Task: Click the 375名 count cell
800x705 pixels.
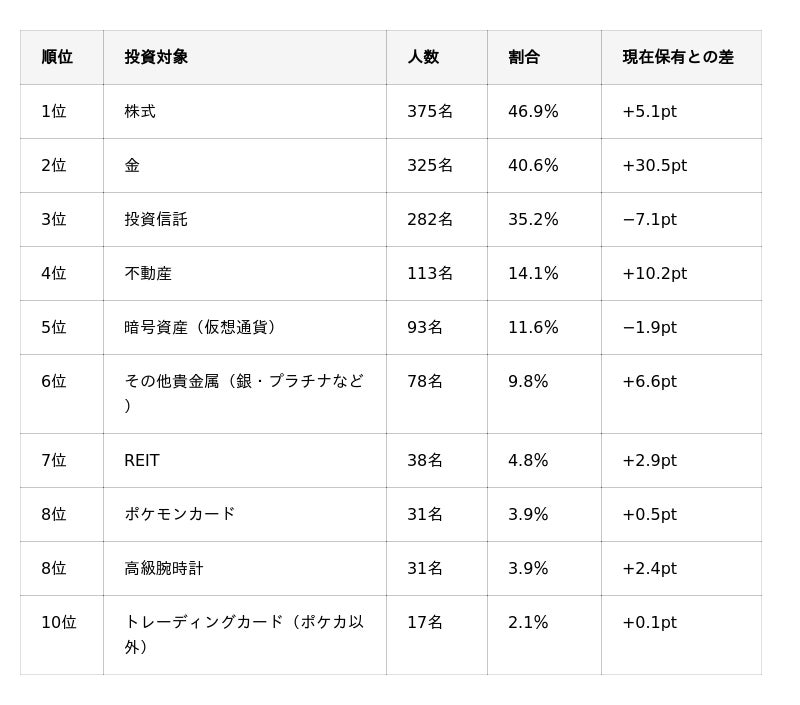Action: pyautogui.click(x=430, y=111)
